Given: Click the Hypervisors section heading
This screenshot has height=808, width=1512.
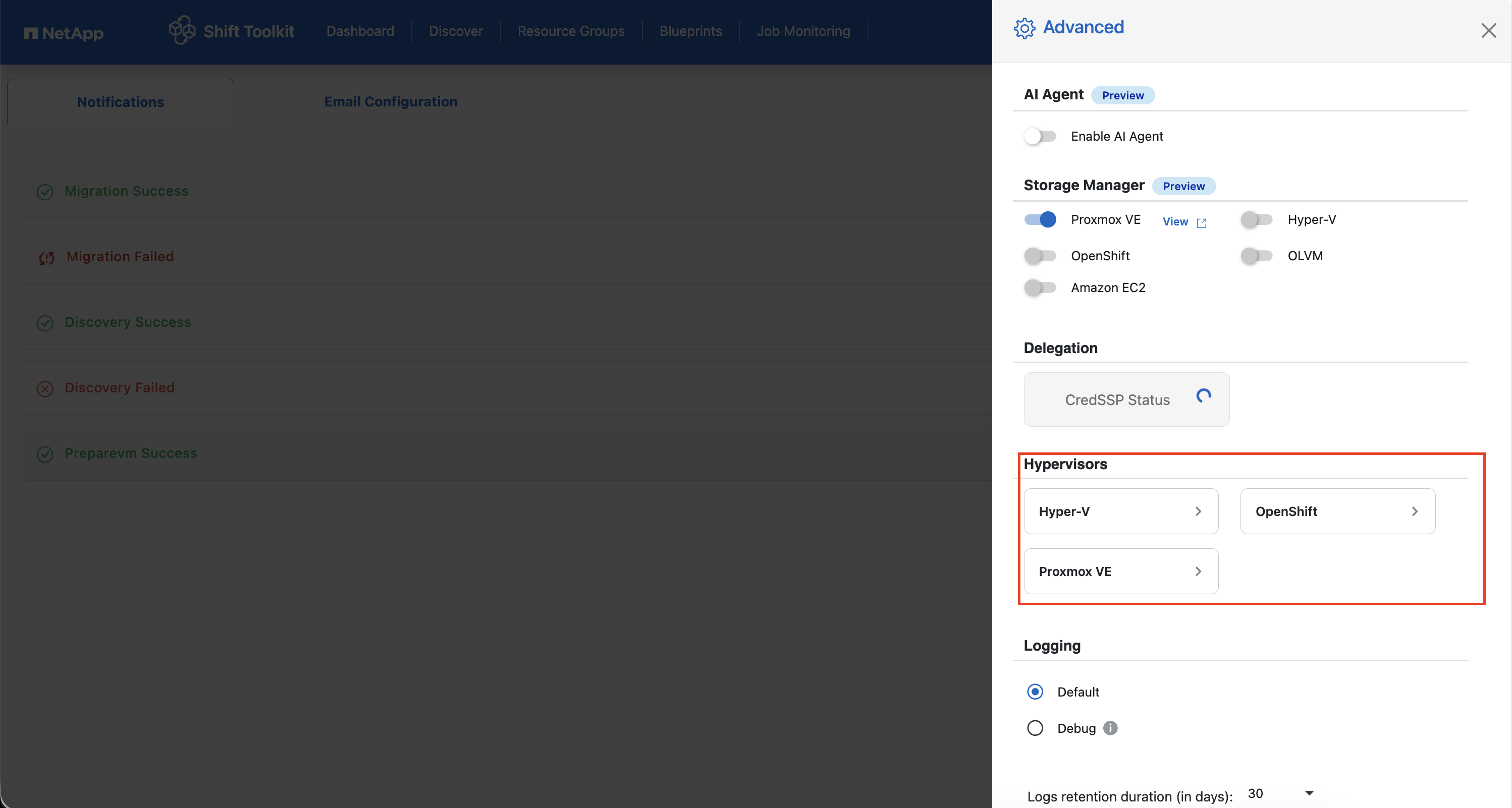Looking at the screenshot, I should click(1065, 464).
